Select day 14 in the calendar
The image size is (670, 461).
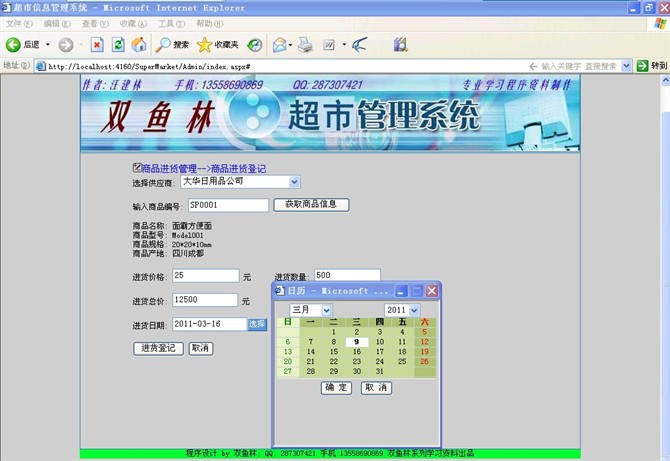point(311,352)
